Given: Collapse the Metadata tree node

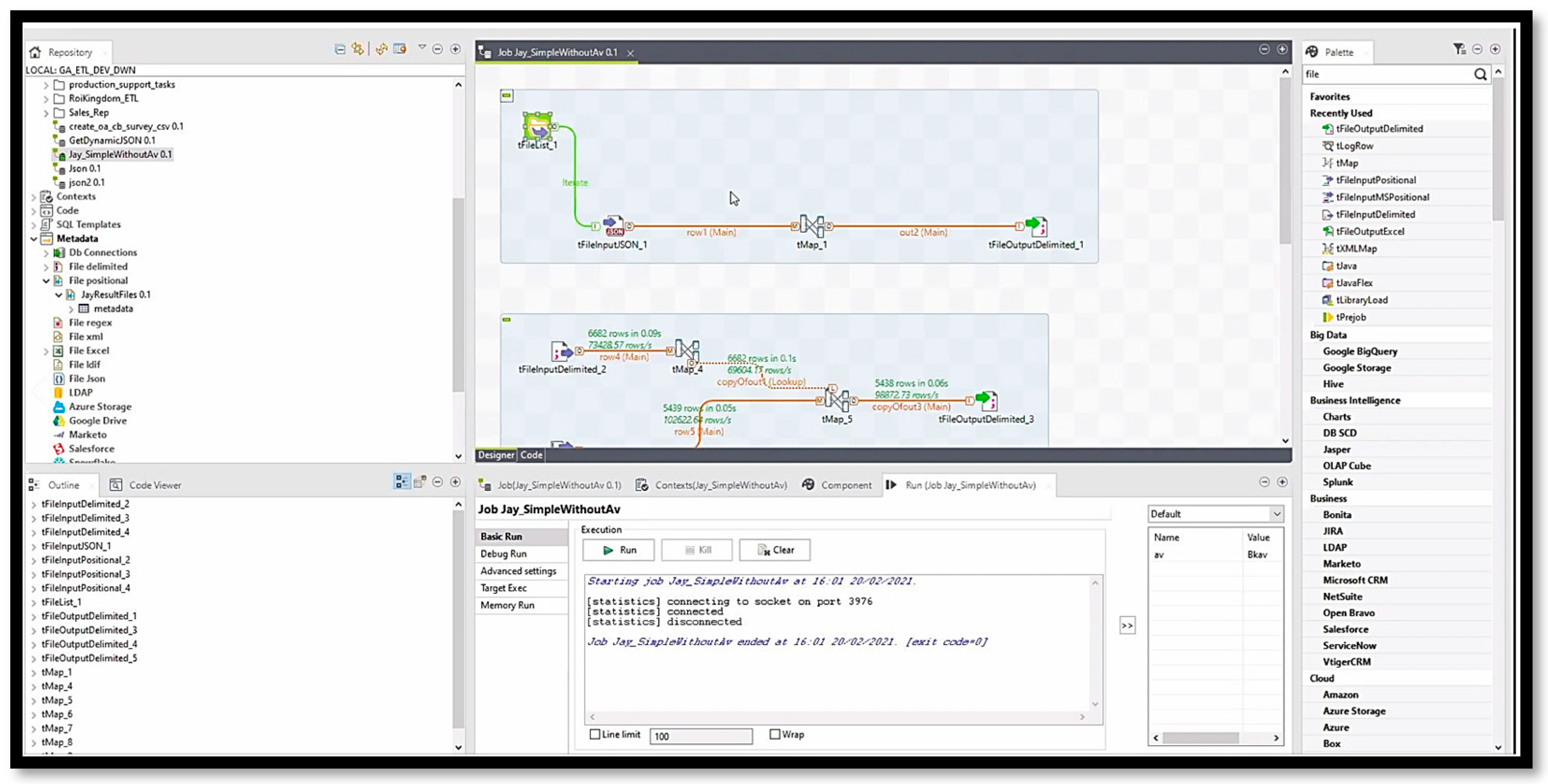Looking at the screenshot, I should point(34,238).
